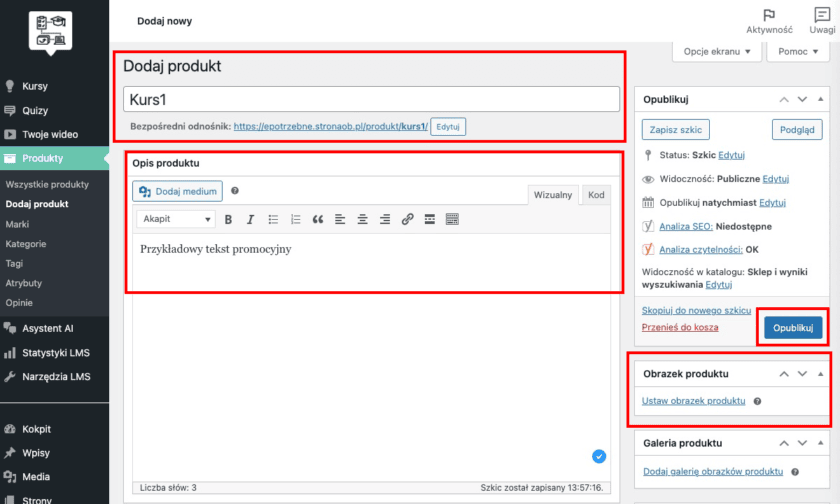
Task: Collapse the Obrazek produktu panel
Action: pyautogui.click(x=820, y=374)
